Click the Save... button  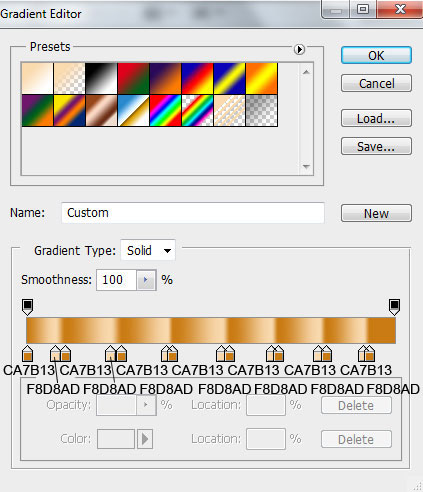(x=376, y=146)
